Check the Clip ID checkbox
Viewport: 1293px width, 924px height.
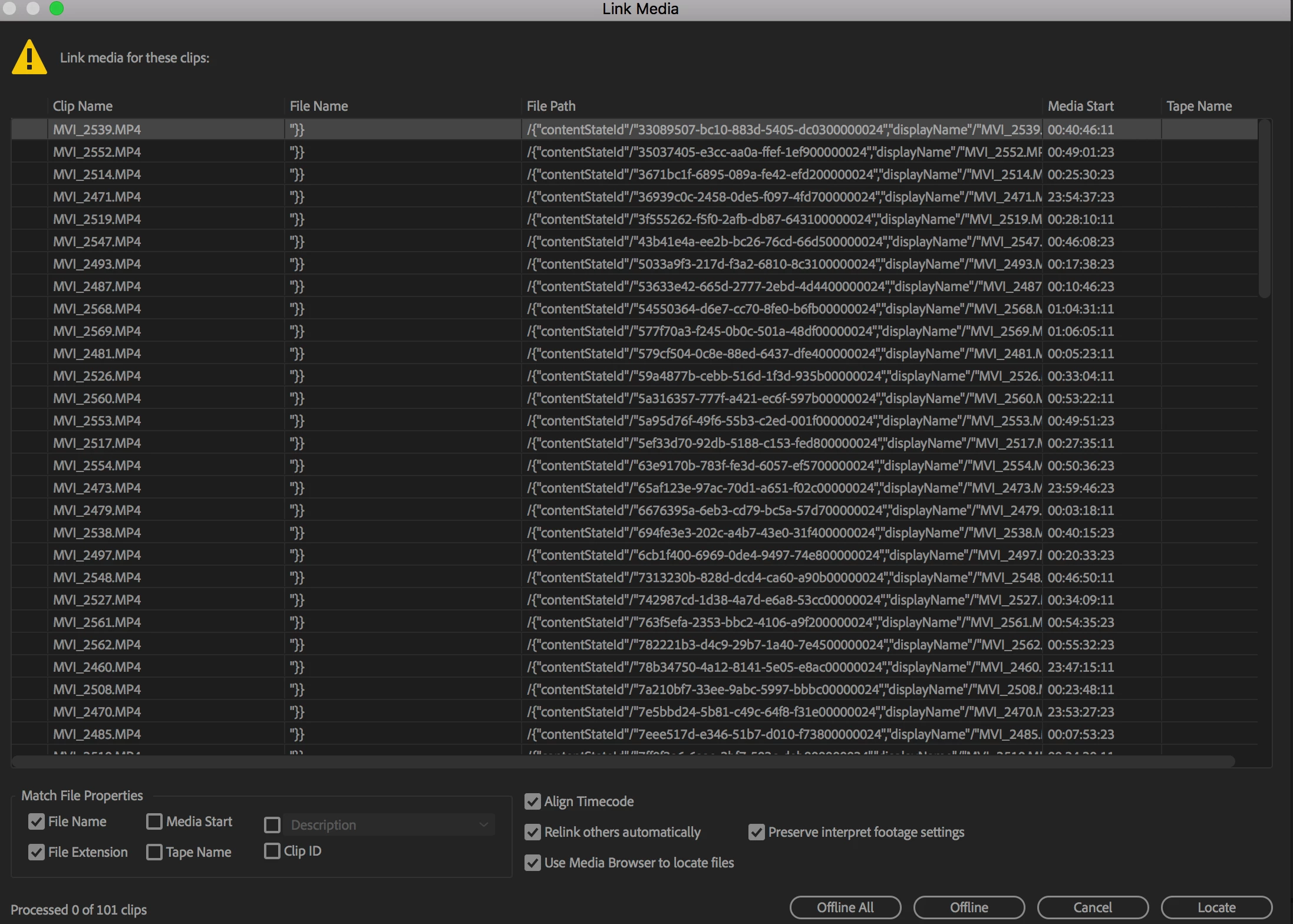point(272,851)
